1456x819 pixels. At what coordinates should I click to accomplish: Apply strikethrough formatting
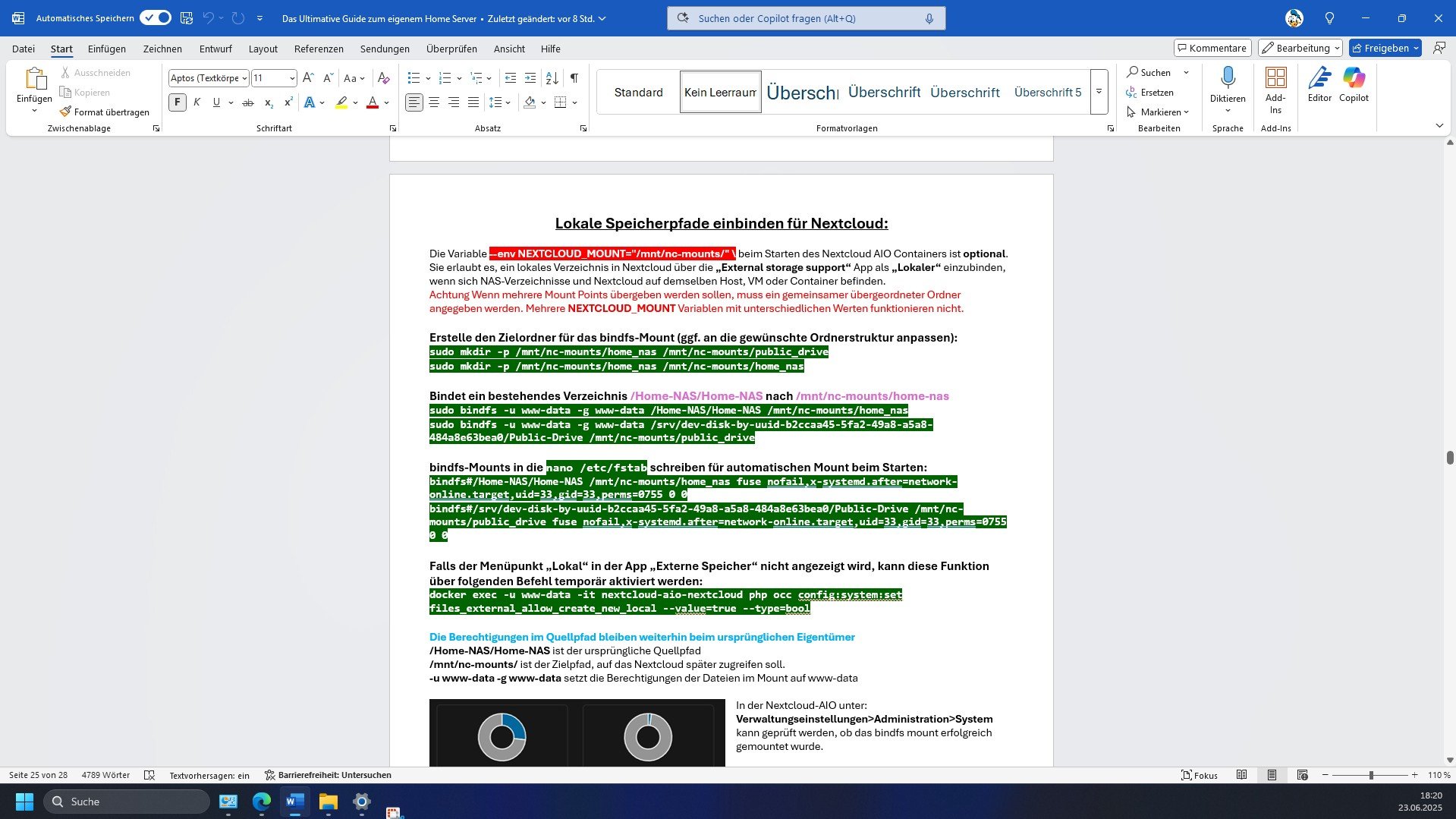click(247, 102)
